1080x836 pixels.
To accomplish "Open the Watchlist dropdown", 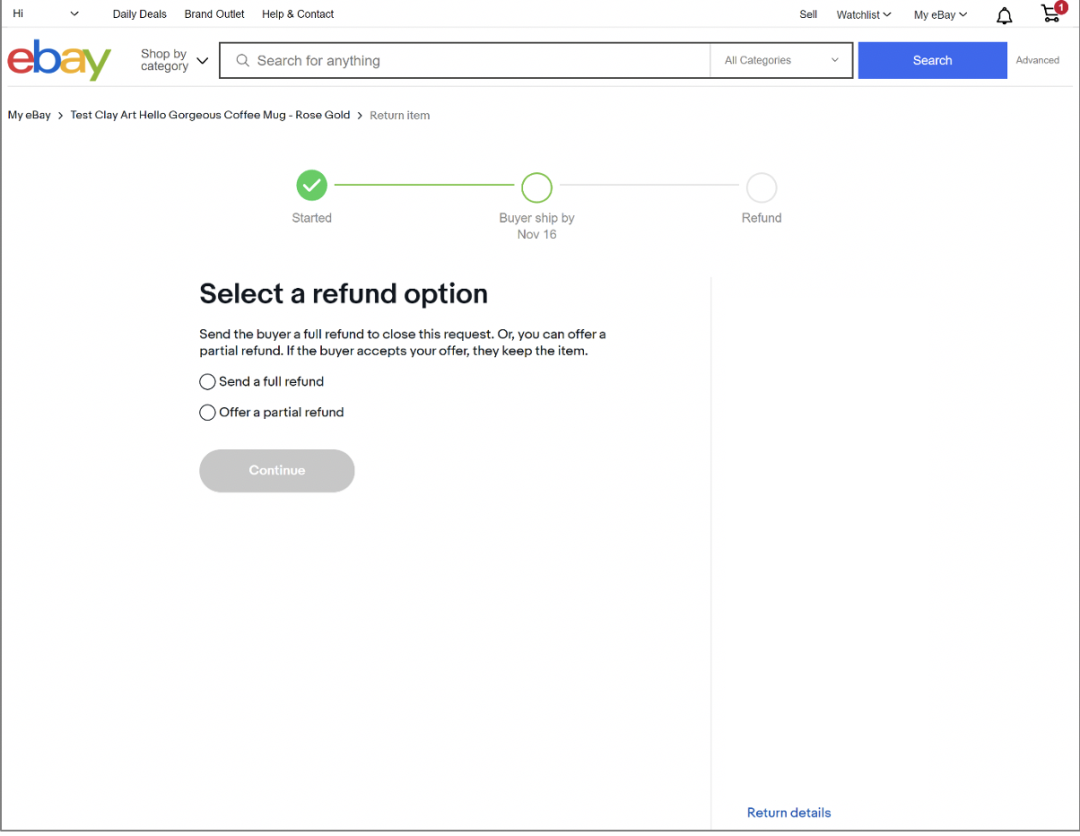I will pyautogui.click(x=863, y=15).
